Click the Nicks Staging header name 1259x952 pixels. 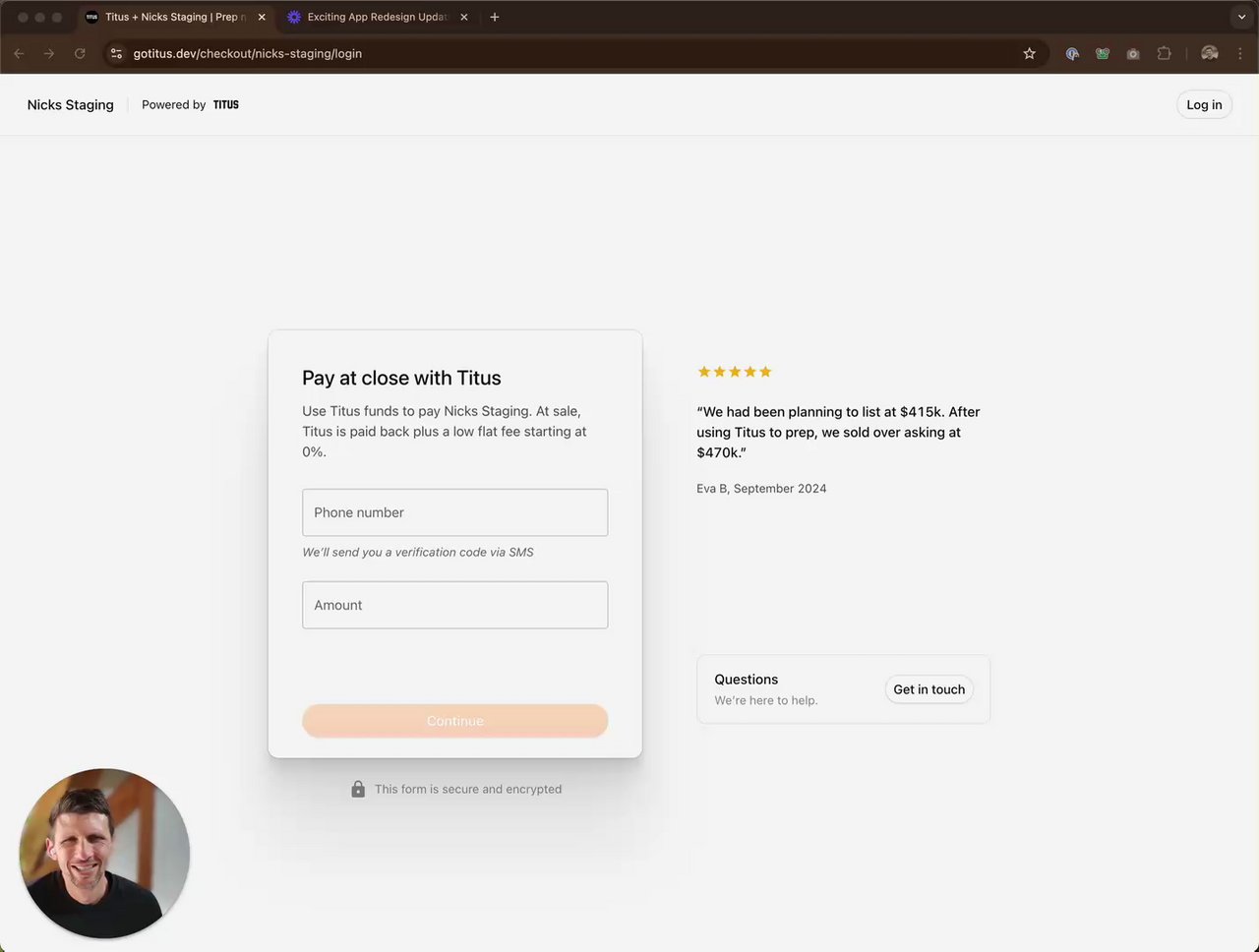[x=71, y=104]
